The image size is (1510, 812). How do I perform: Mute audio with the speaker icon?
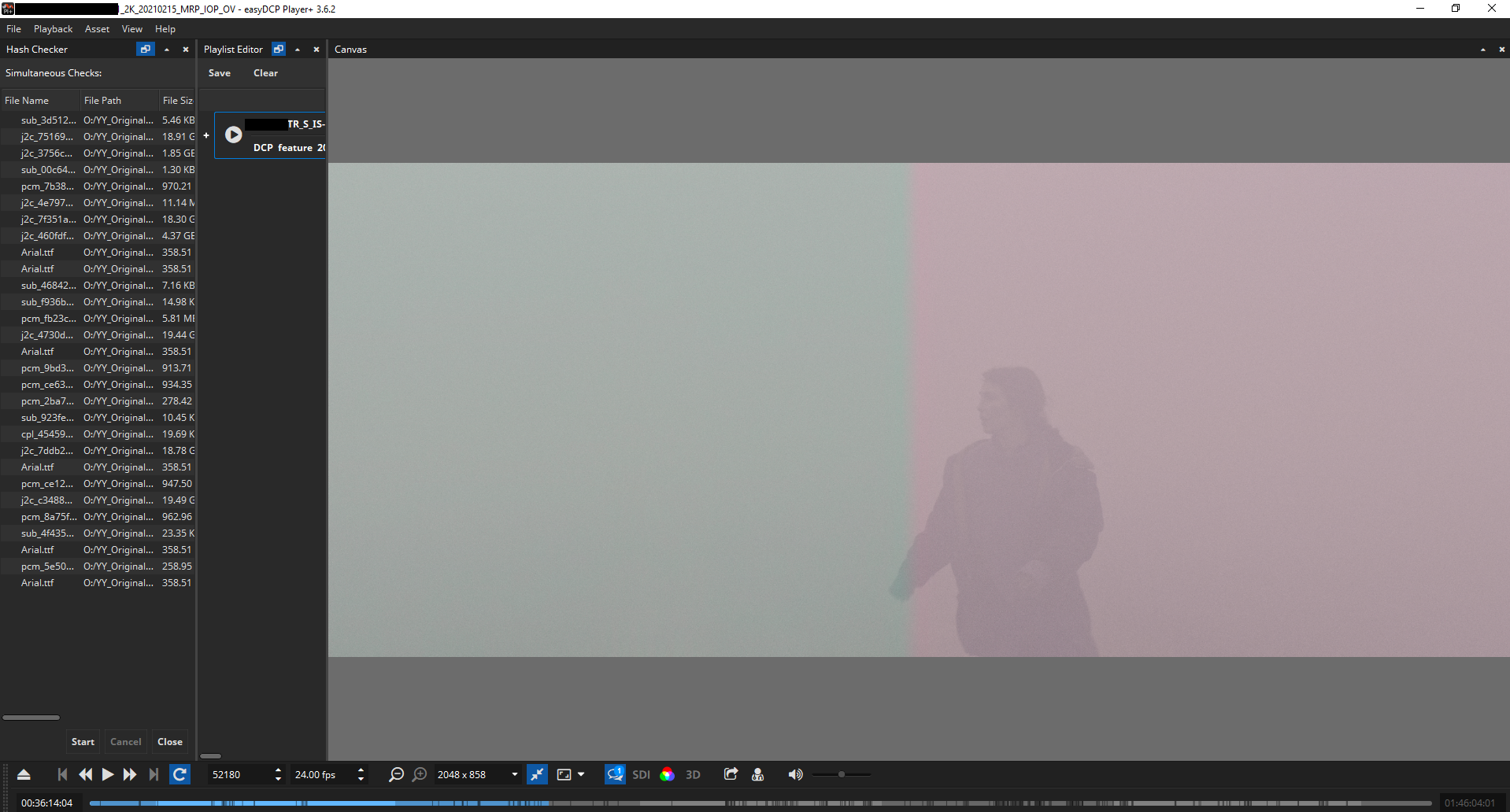[795, 775]
